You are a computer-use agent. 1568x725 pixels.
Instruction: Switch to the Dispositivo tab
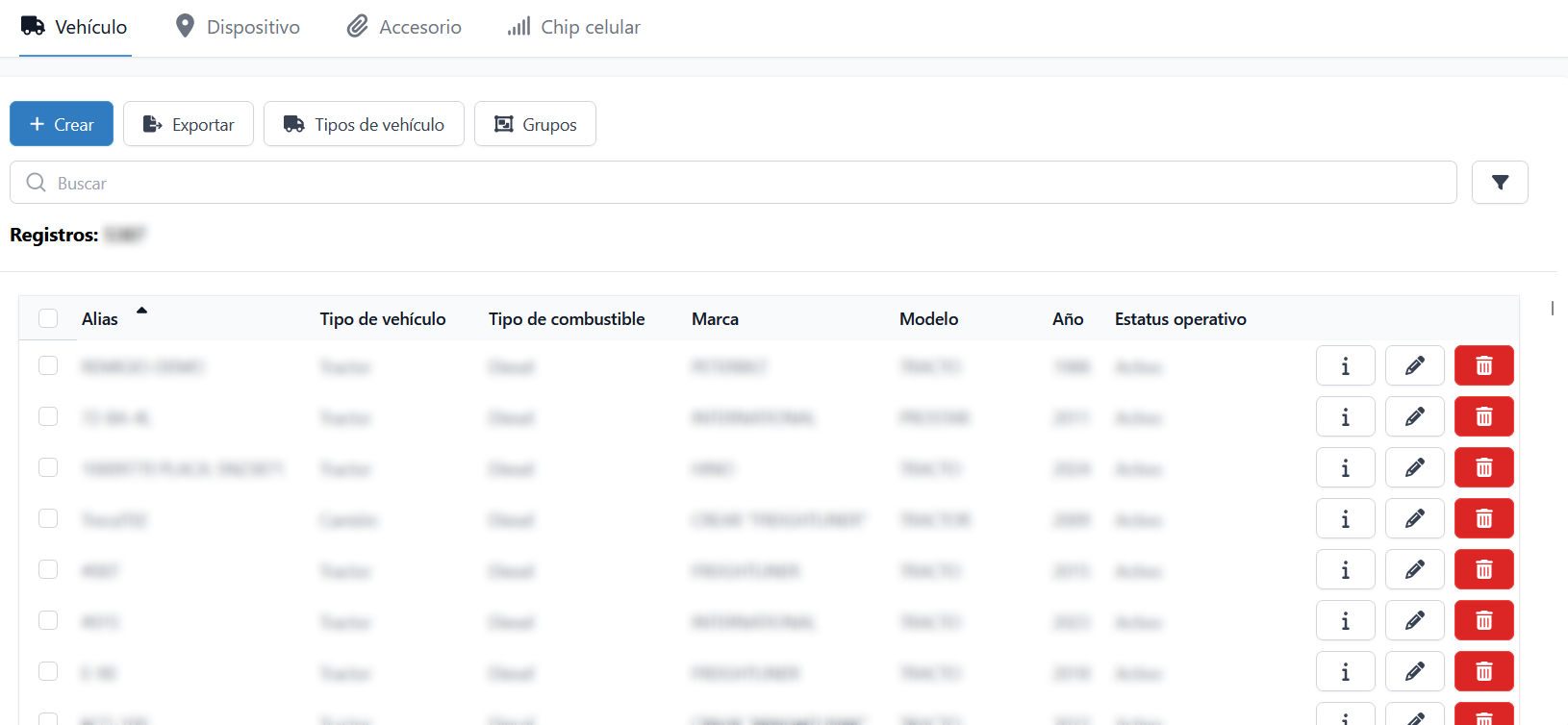tap(238, 27)
